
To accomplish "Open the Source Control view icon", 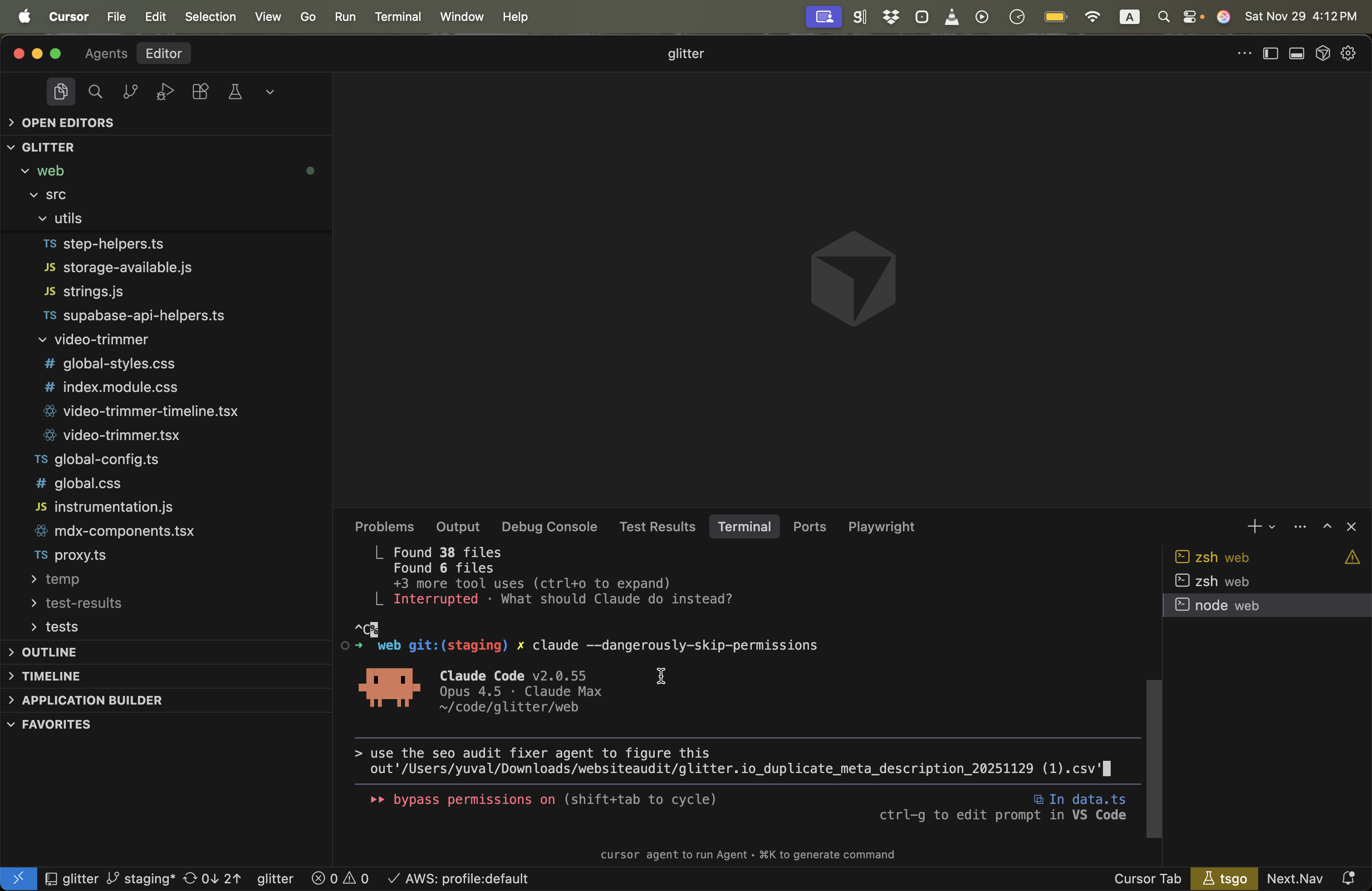I will coord(130,92).
